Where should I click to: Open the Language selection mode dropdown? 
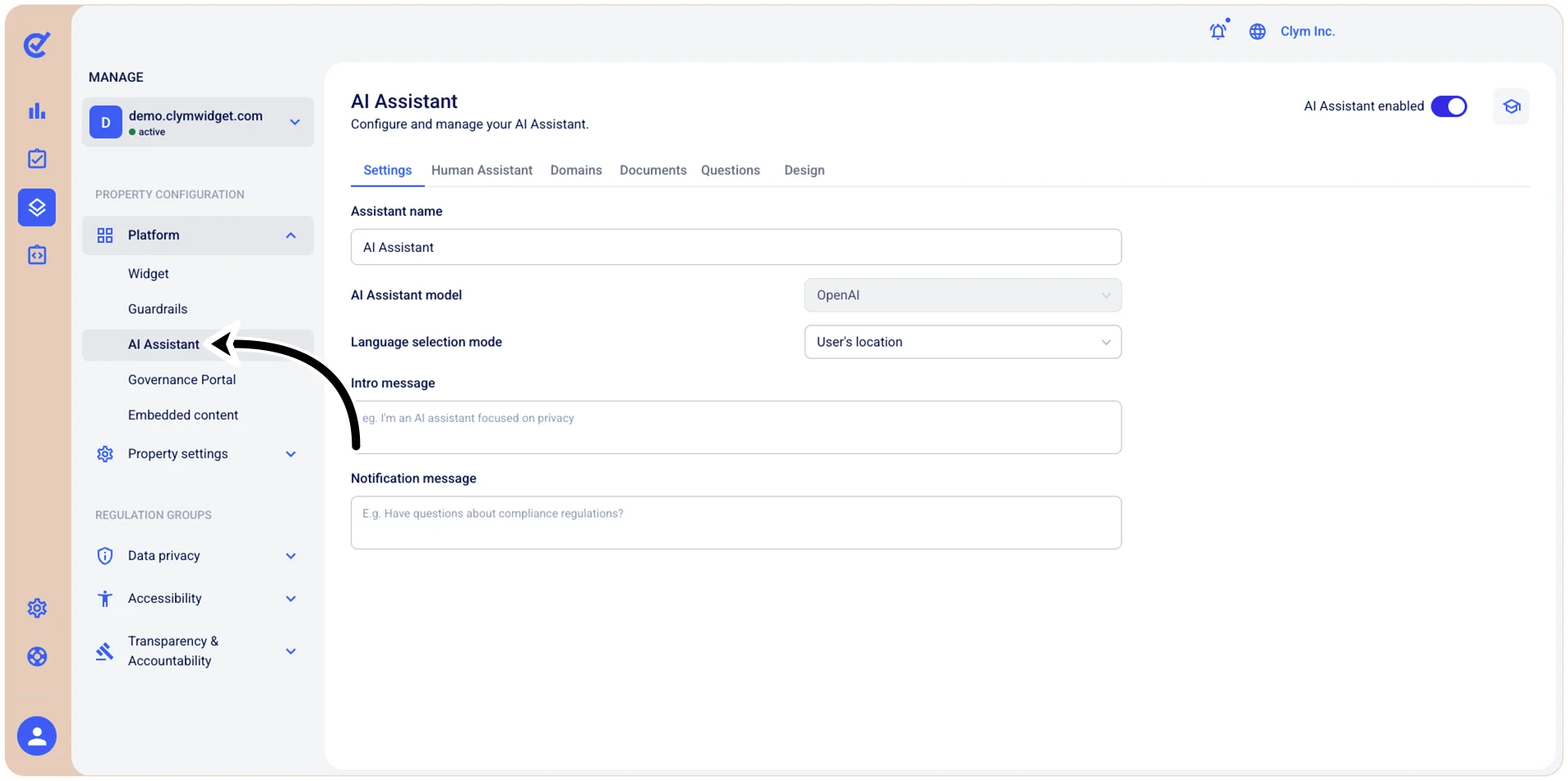pos(963,342)
